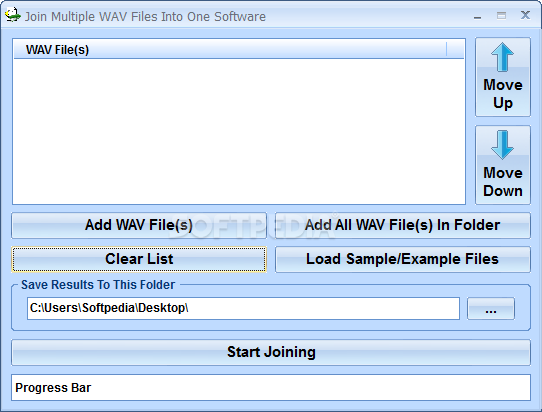542x412 pixels.
Task: Close the Join Multiple WAV Files window
Action: coord(525,15)
